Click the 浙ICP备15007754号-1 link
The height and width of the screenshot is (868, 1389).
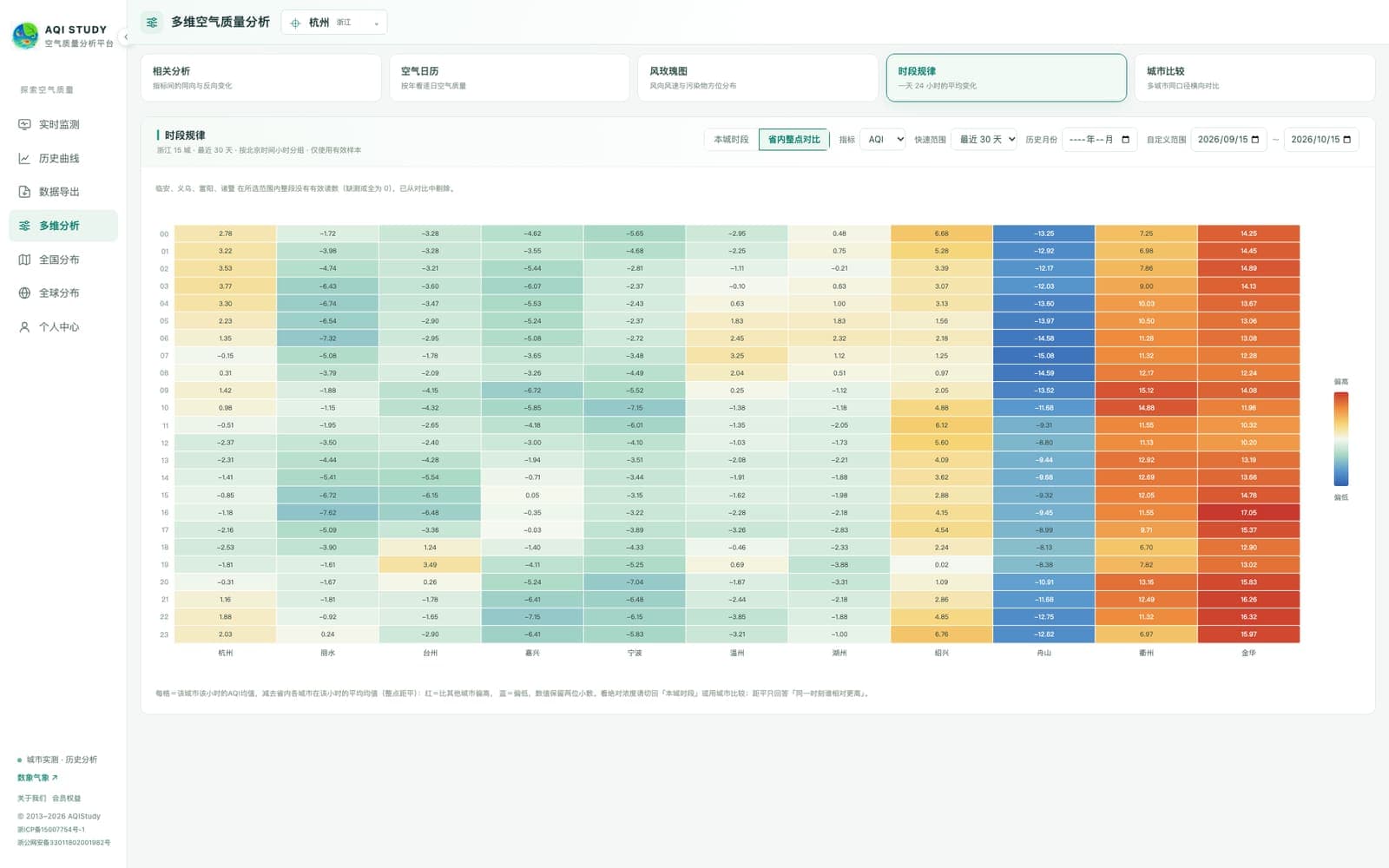coord(51,830)
